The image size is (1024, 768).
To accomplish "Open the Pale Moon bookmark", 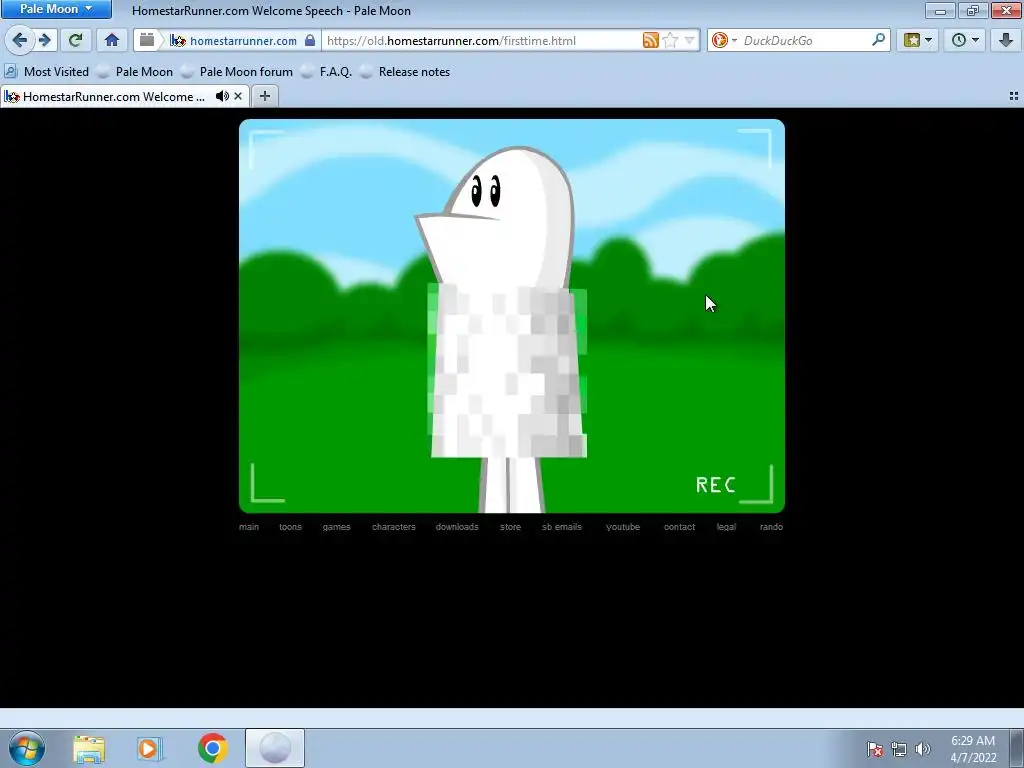I will pos(135,72).
